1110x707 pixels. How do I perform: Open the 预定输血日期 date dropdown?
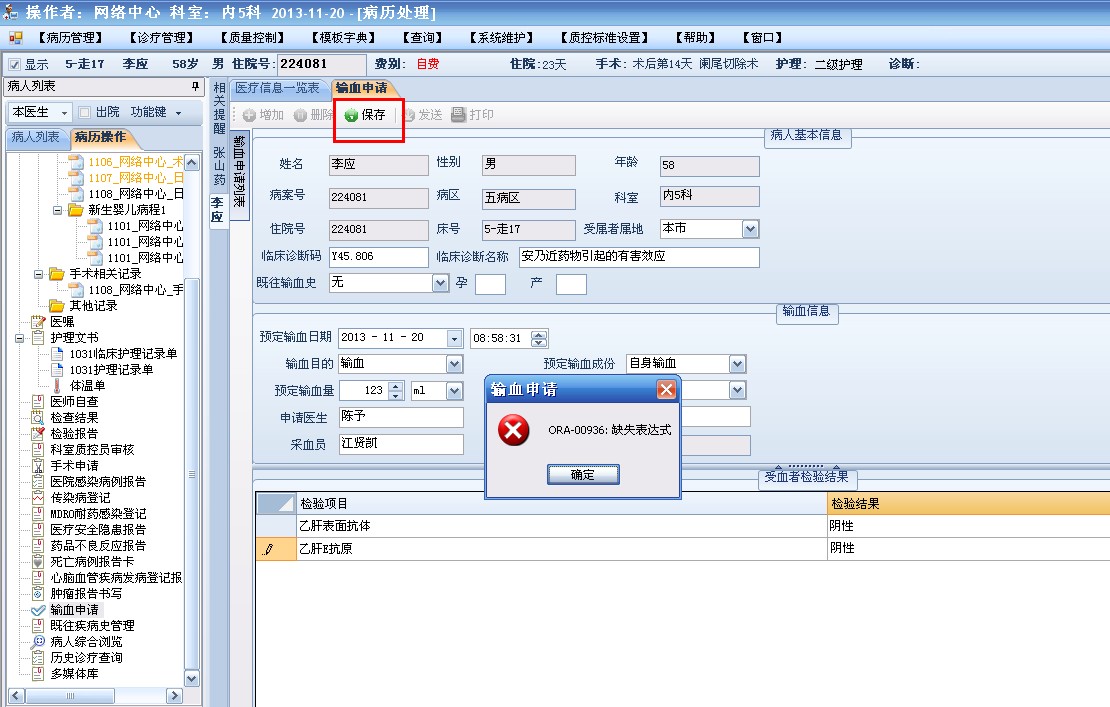454,338
